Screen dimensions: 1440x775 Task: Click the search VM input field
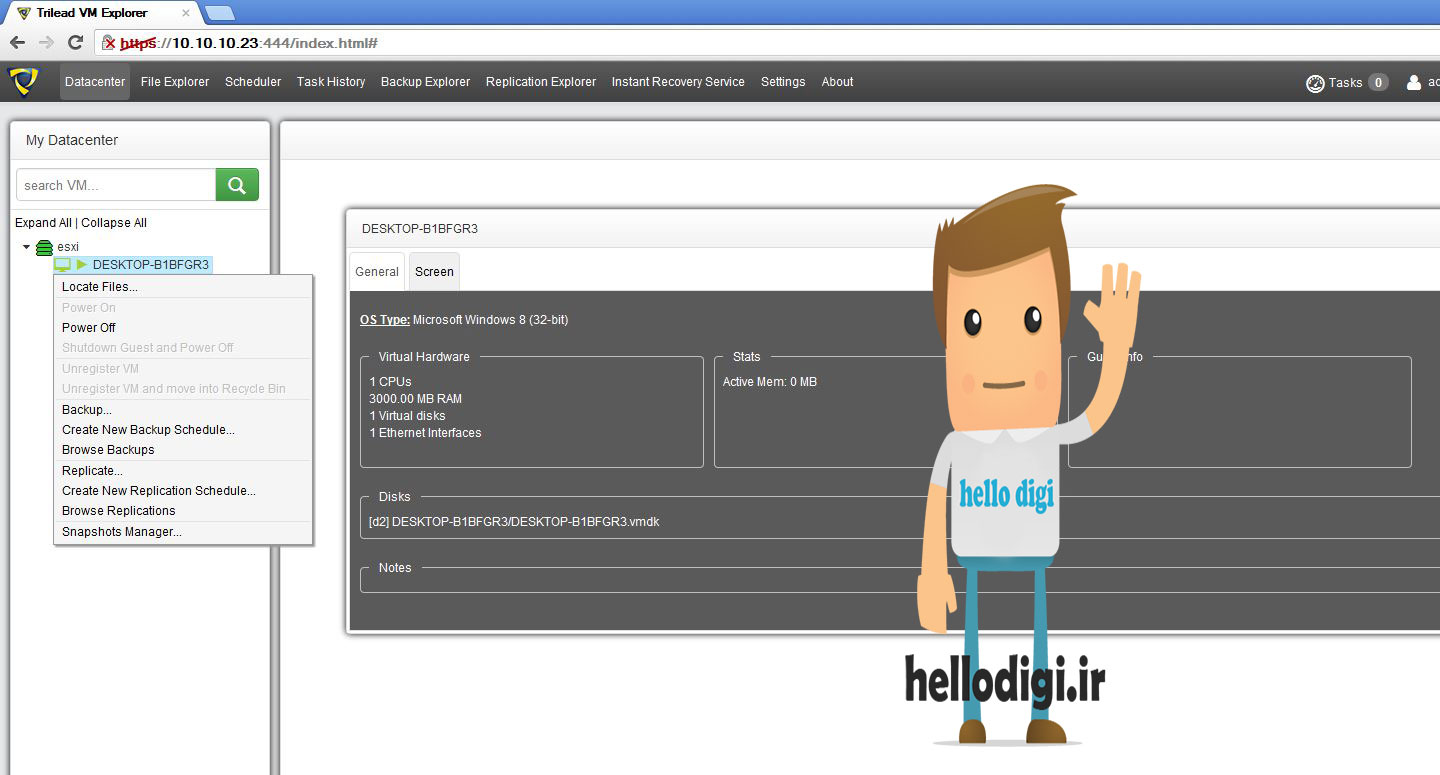tap(116, 185)
